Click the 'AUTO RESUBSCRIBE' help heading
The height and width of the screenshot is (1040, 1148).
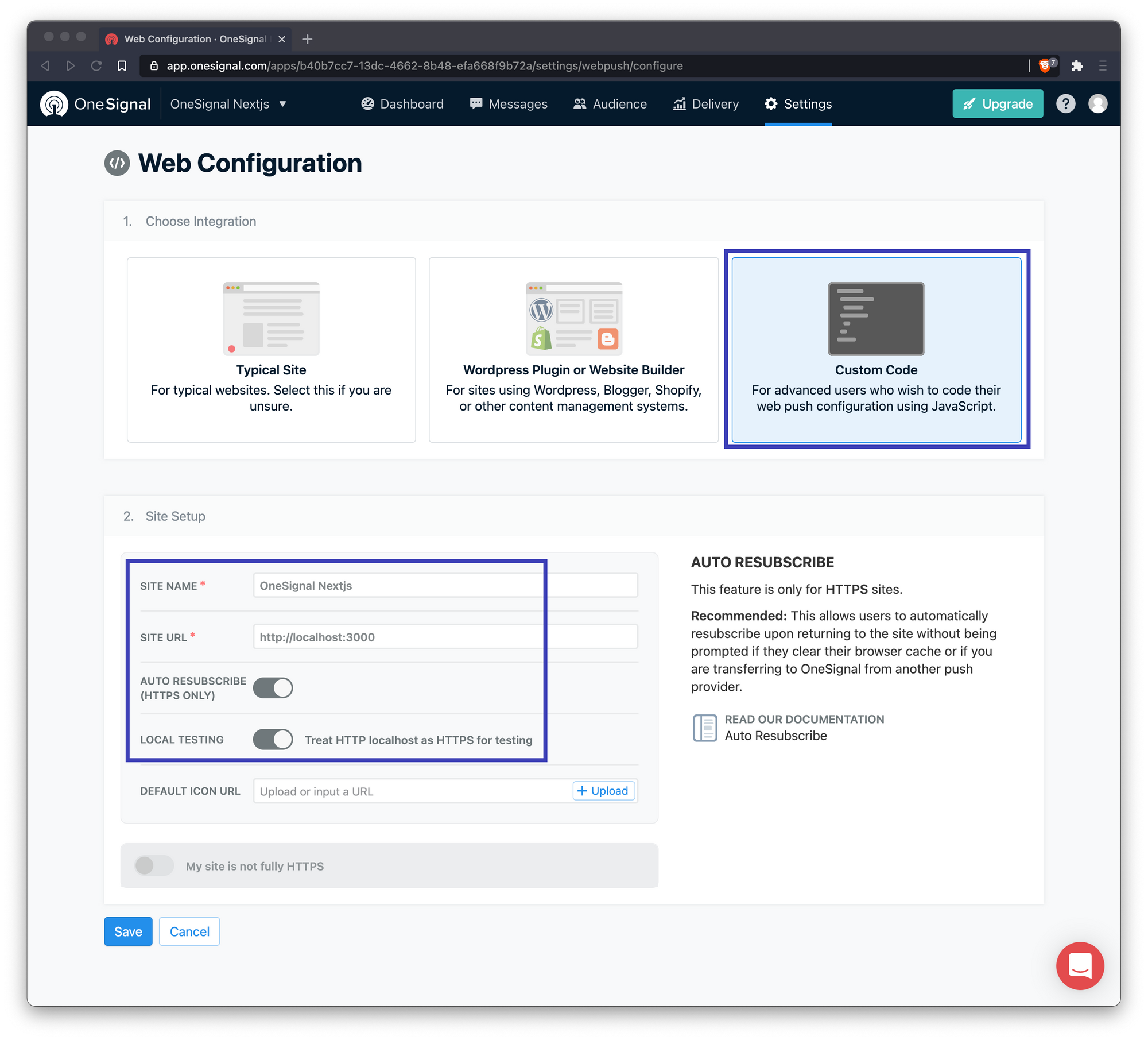click(762, 562)
